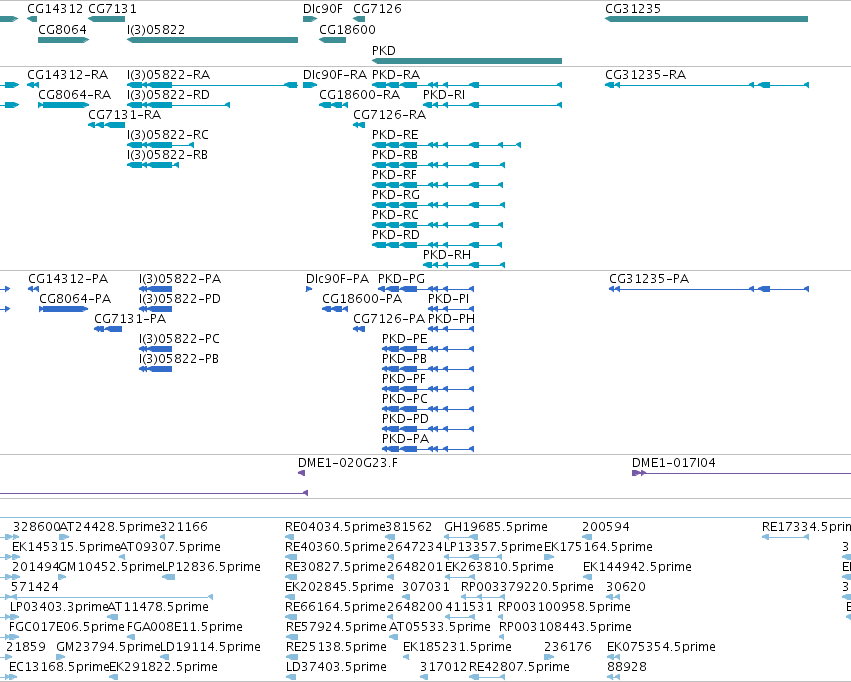Click EST AT11478.5prime
This screenshot has width=851, height=682.
158,606
